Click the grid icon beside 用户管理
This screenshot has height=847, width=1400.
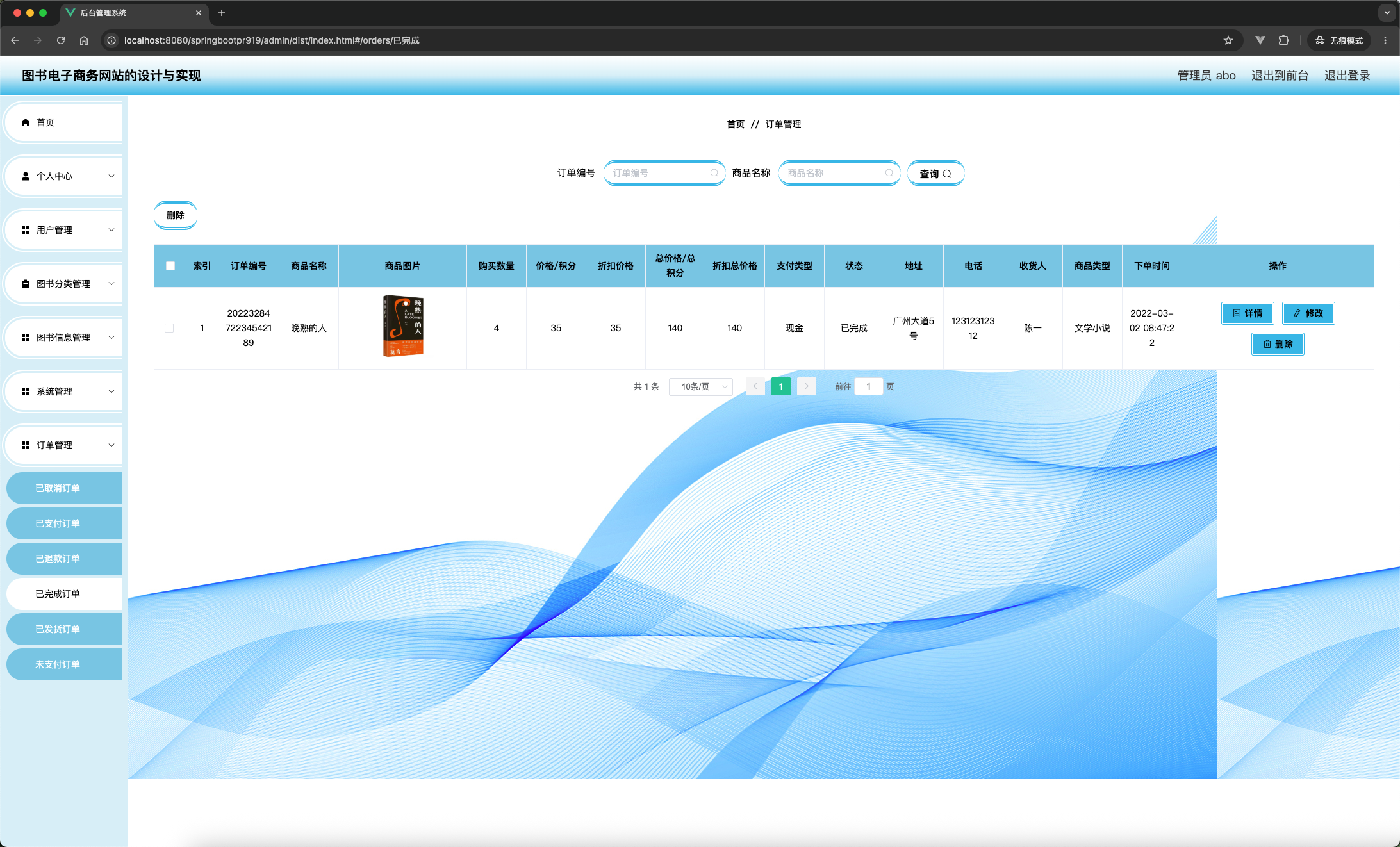(x=26, y=230)
